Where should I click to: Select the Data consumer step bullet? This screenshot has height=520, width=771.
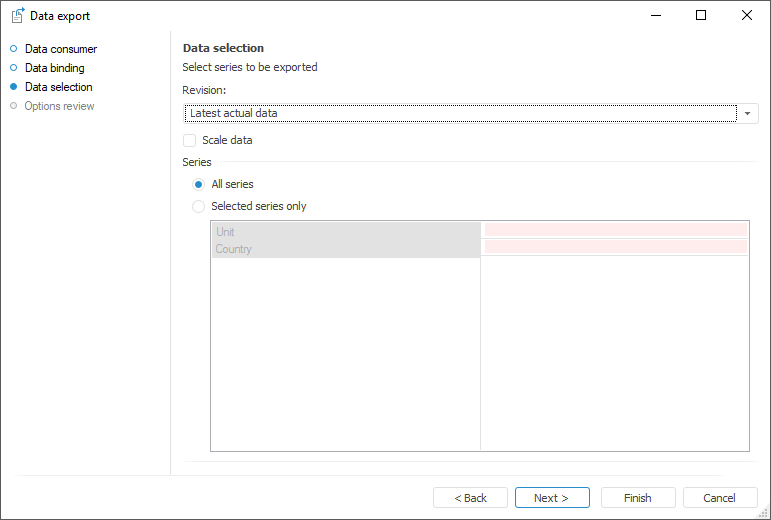point(14,49)
